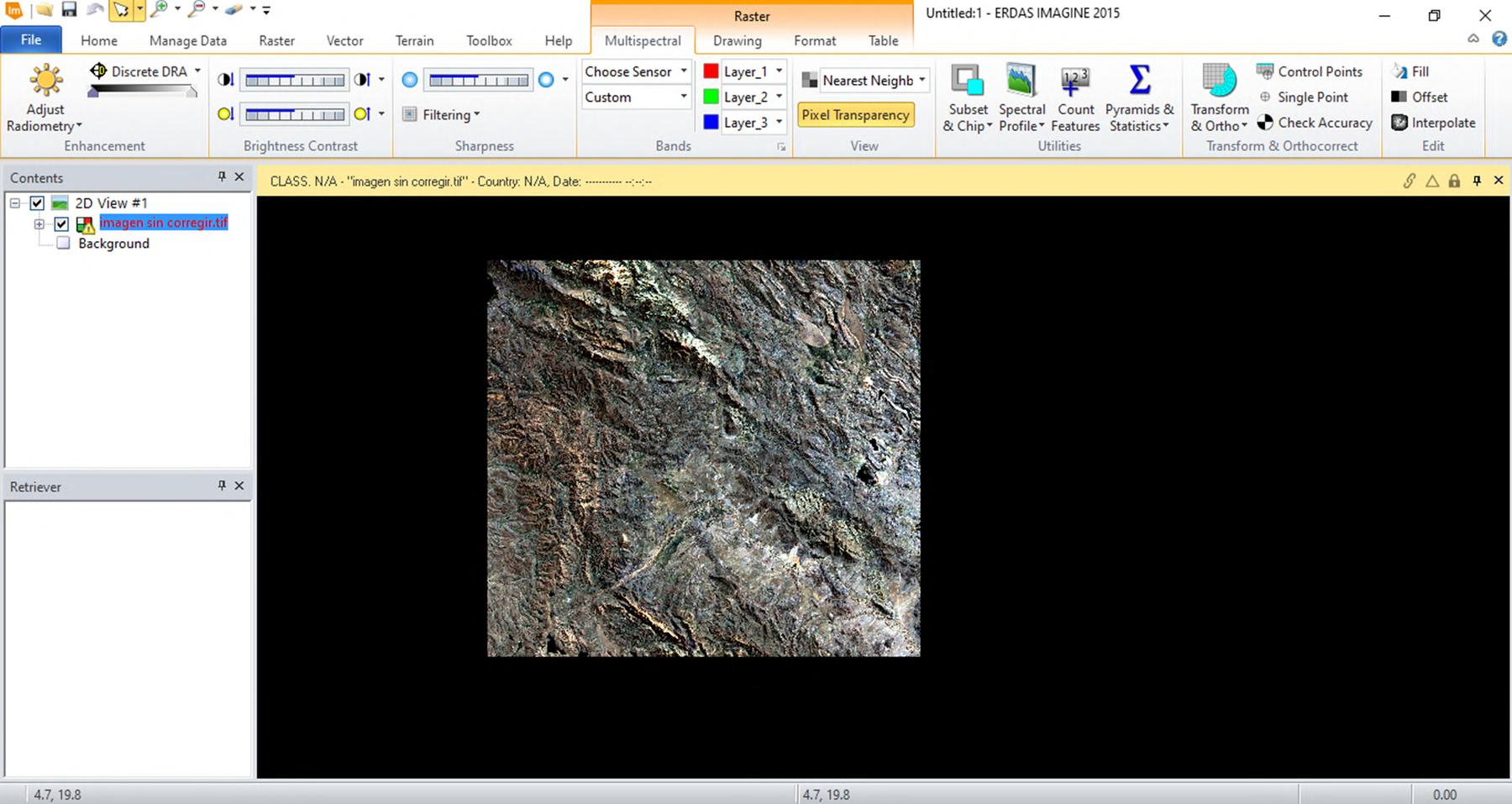
Task: Switch to the Home tab
Action: point(99,40)
